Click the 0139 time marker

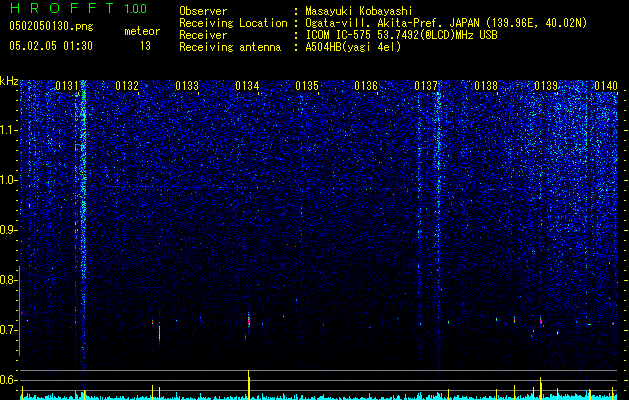546,86
